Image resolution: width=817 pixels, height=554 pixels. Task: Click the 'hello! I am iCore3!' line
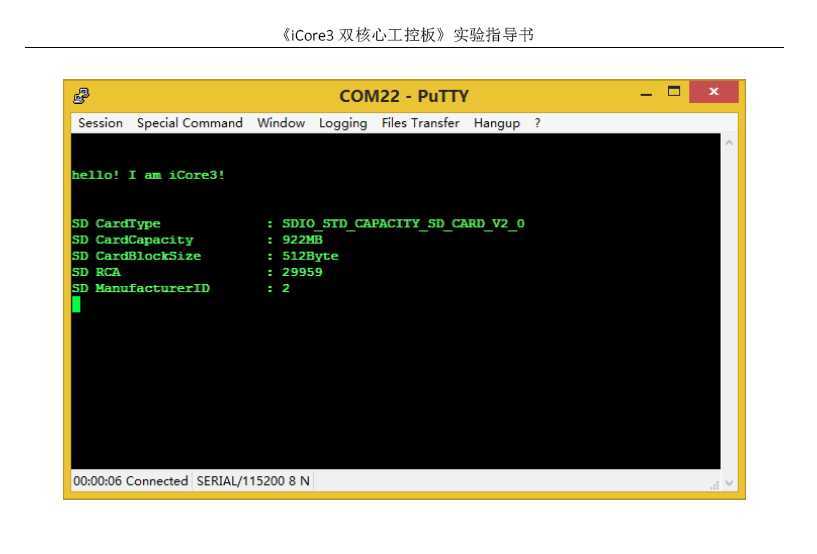coord(148,175)
